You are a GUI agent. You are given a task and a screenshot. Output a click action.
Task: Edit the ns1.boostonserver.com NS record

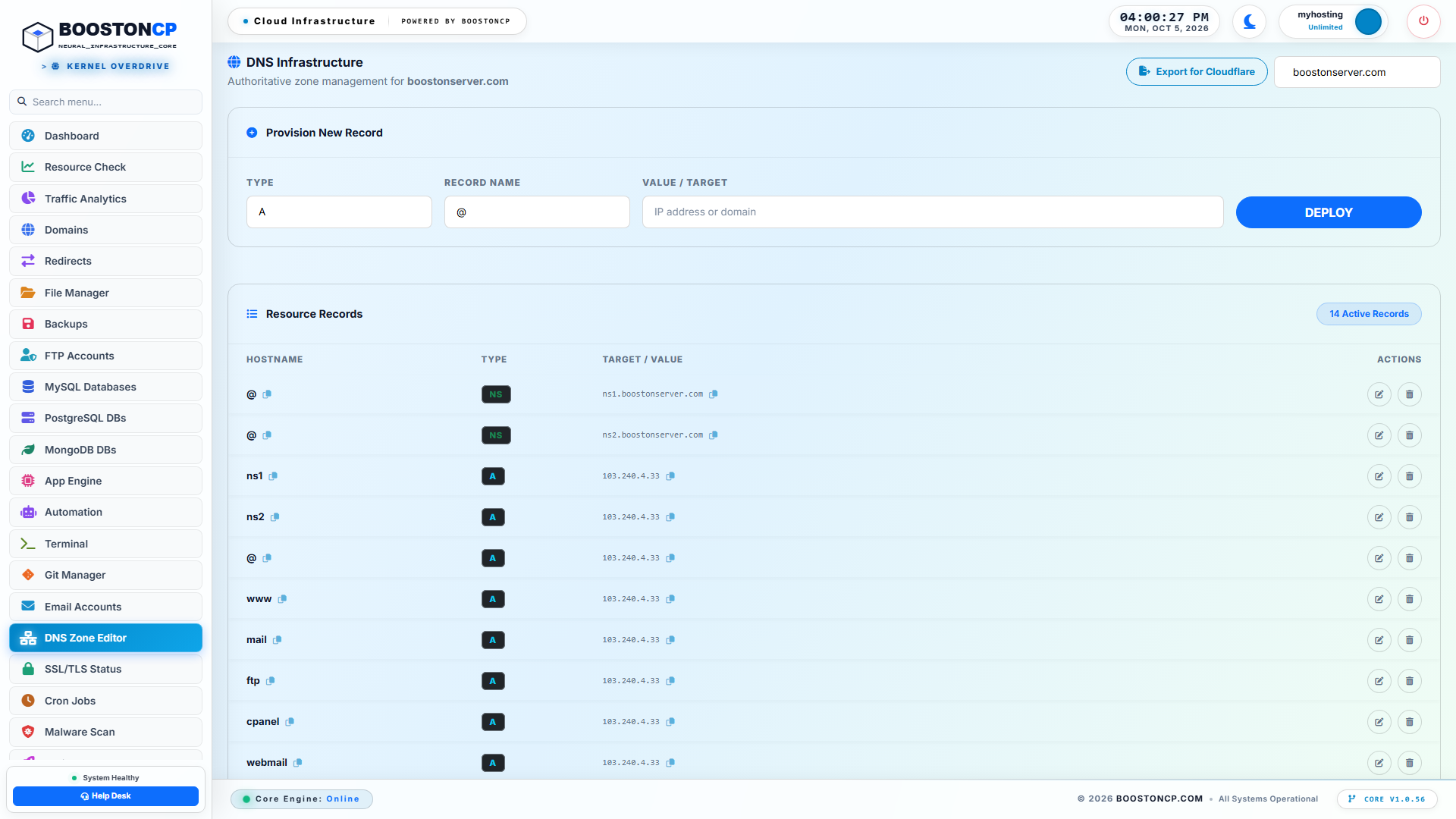point(1379,394)
